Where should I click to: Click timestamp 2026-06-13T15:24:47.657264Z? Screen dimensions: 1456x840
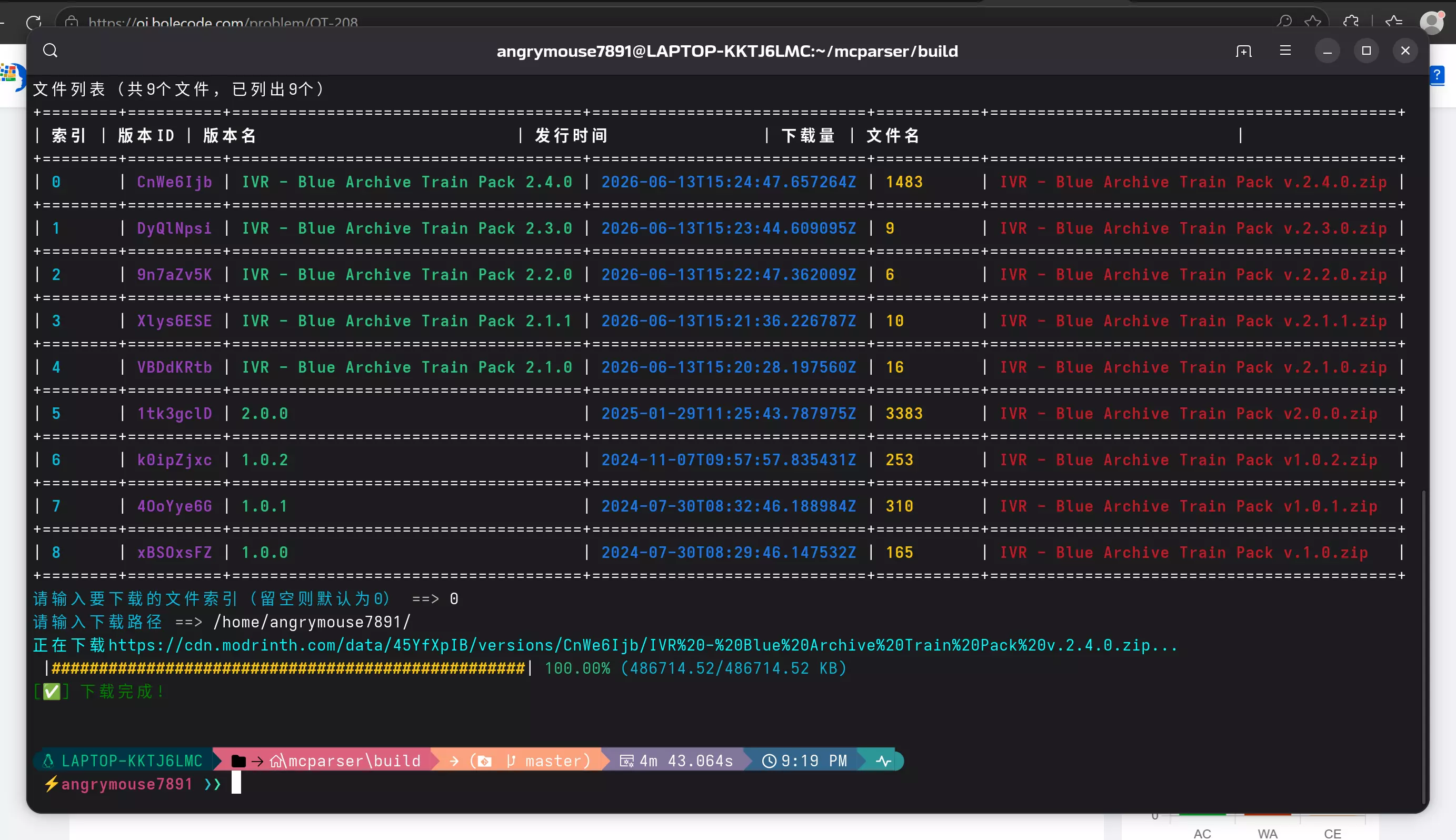tap(729, 182)
